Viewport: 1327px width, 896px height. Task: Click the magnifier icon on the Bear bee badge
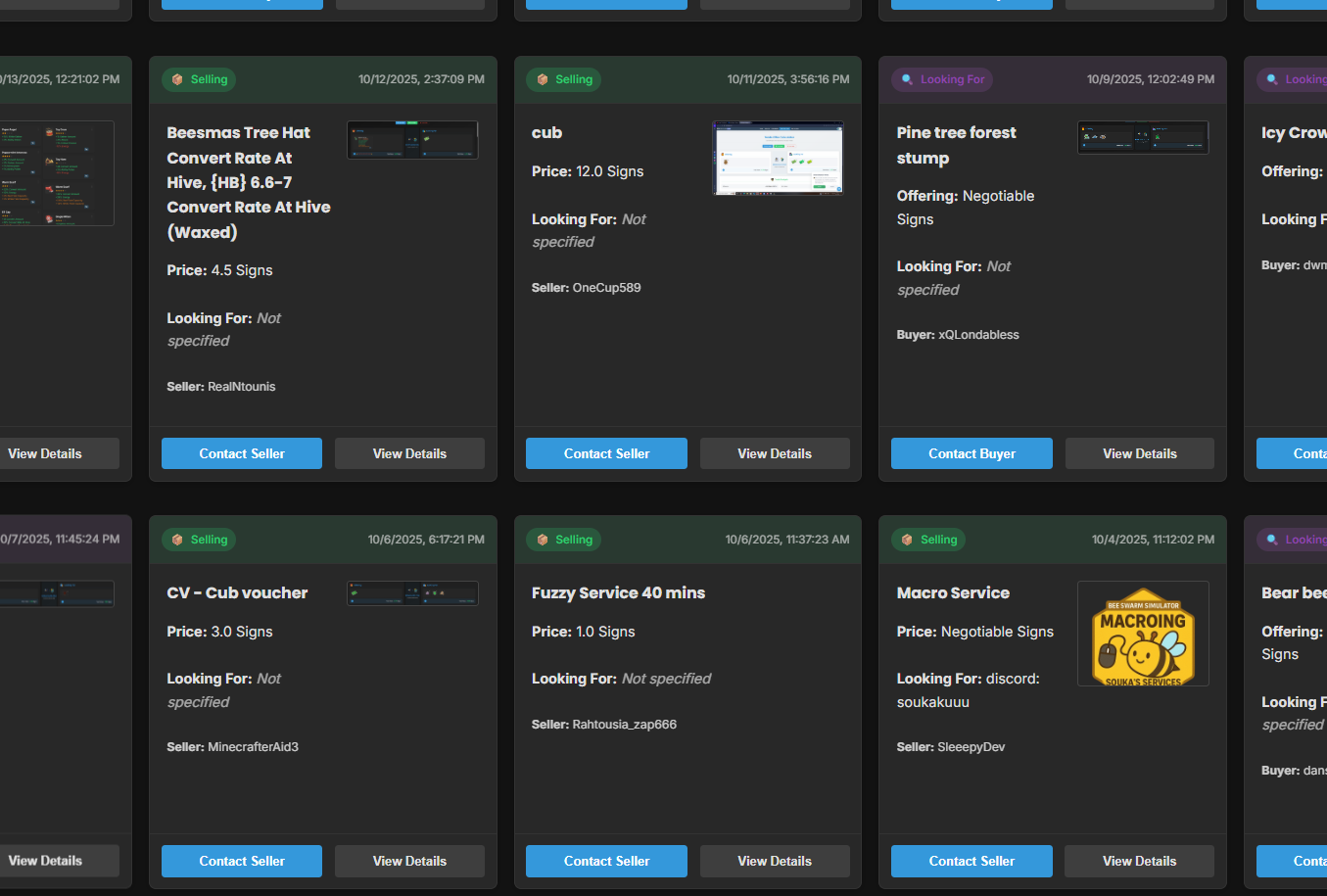(x=1271, y=539)
